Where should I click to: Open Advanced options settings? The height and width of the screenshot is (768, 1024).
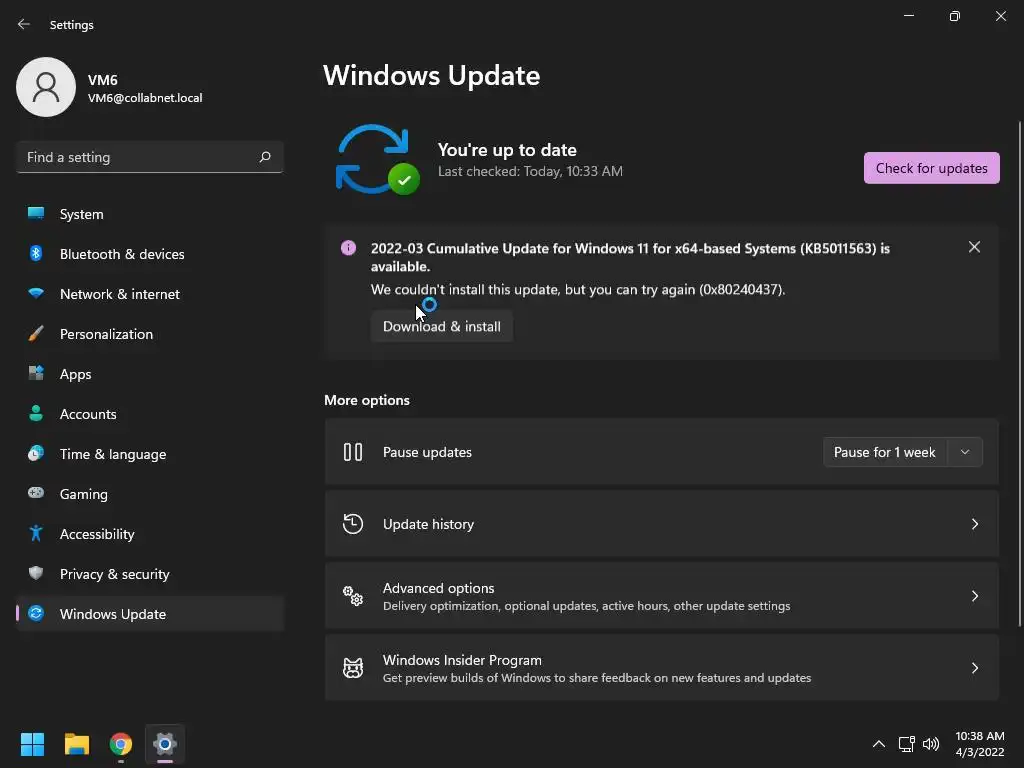point(661,596)
